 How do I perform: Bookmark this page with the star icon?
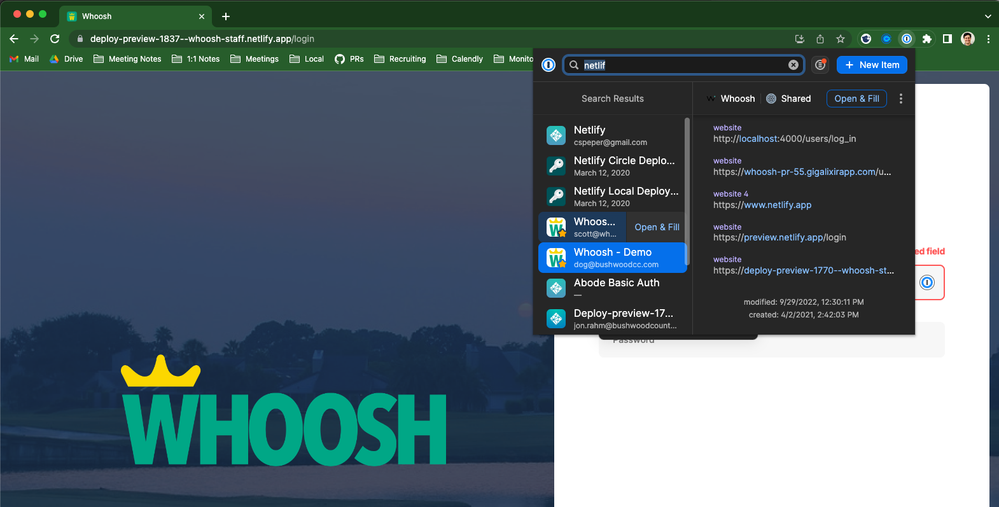[841, 39]
